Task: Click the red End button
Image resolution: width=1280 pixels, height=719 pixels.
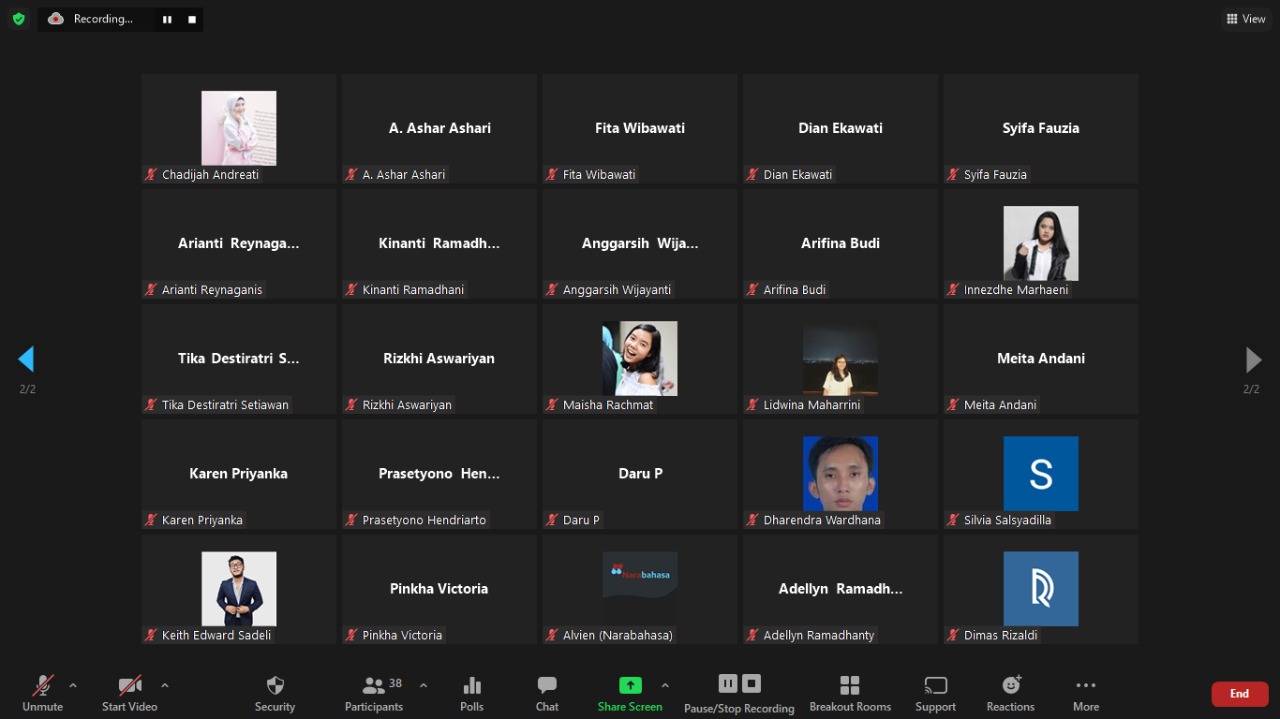Action: tap(1240, 694)
